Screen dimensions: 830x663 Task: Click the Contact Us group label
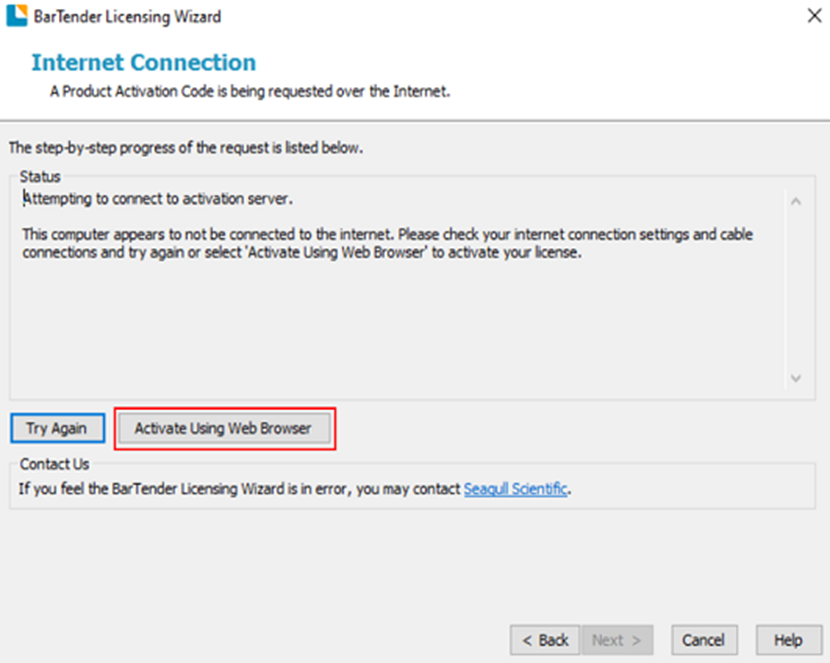54,464
